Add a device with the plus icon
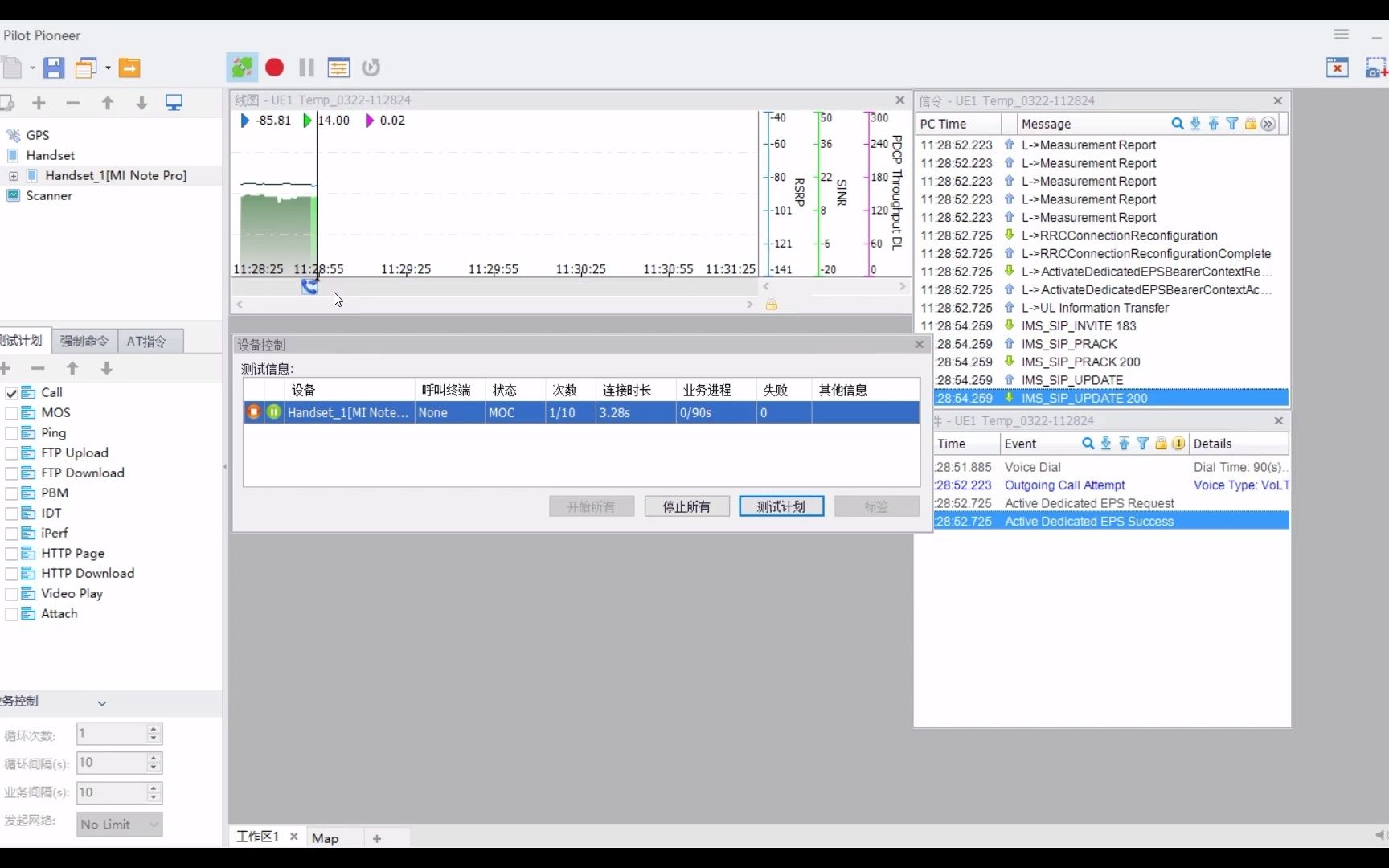1389x868 pixels. pos(39,103)
